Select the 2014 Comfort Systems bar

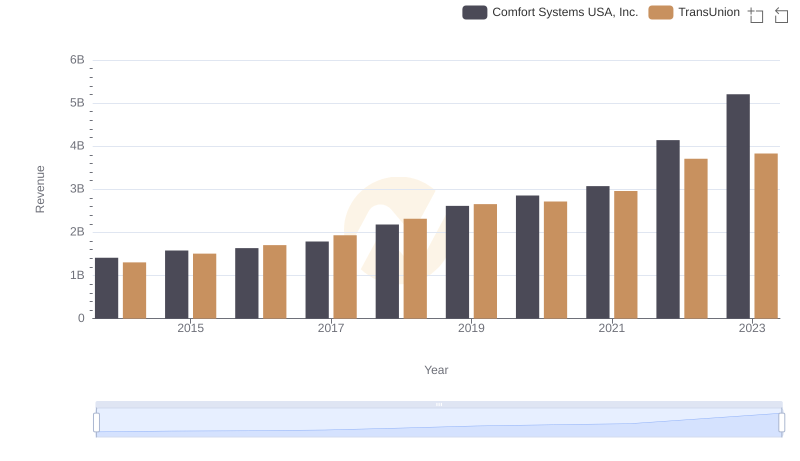tap(107, 288)
